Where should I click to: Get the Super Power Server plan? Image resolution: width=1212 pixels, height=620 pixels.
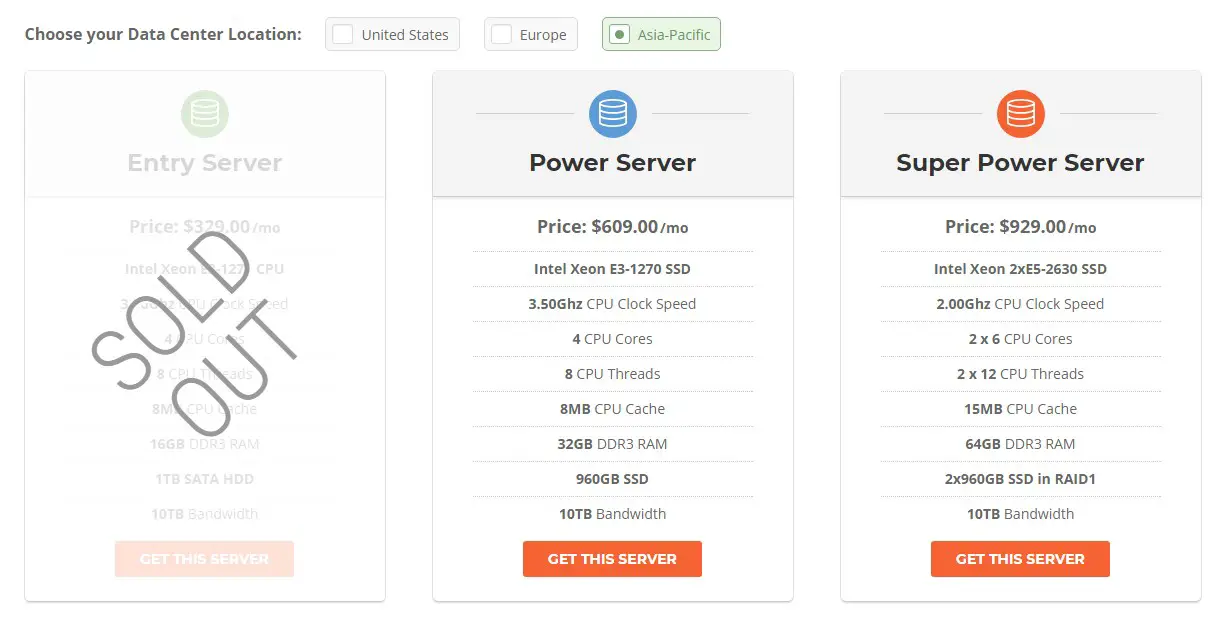point(1020,559)
